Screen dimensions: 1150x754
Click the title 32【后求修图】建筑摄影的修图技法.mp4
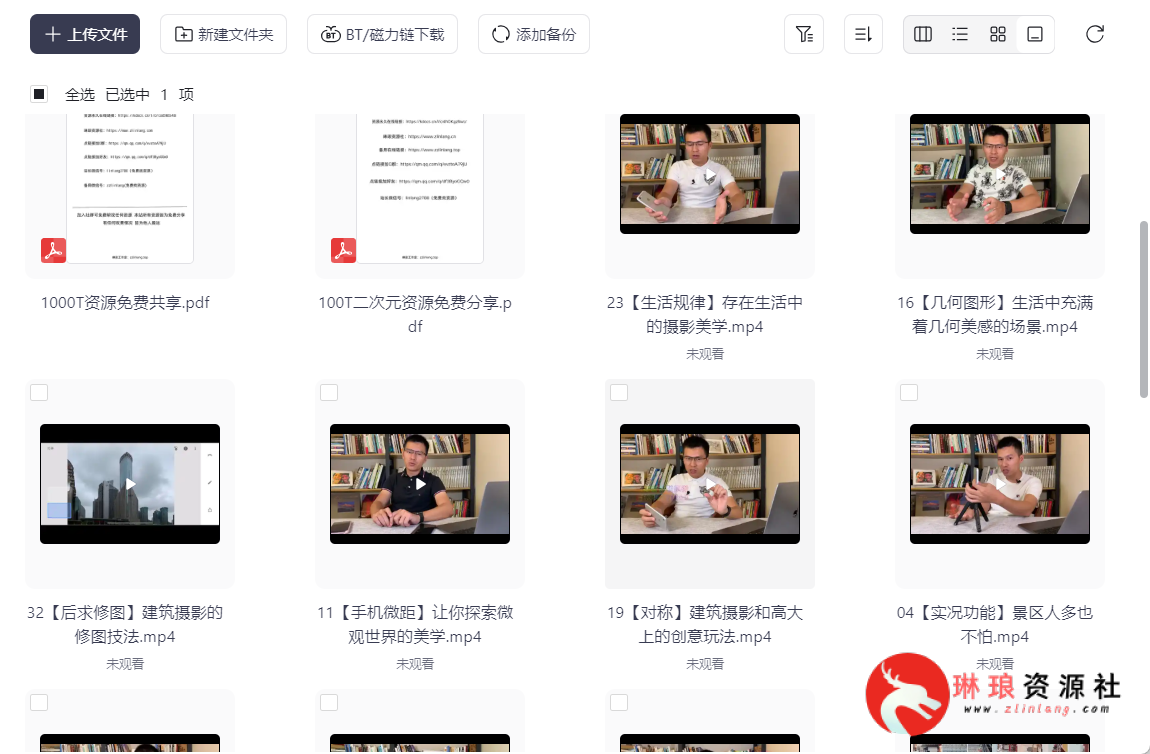click(125, 624)
